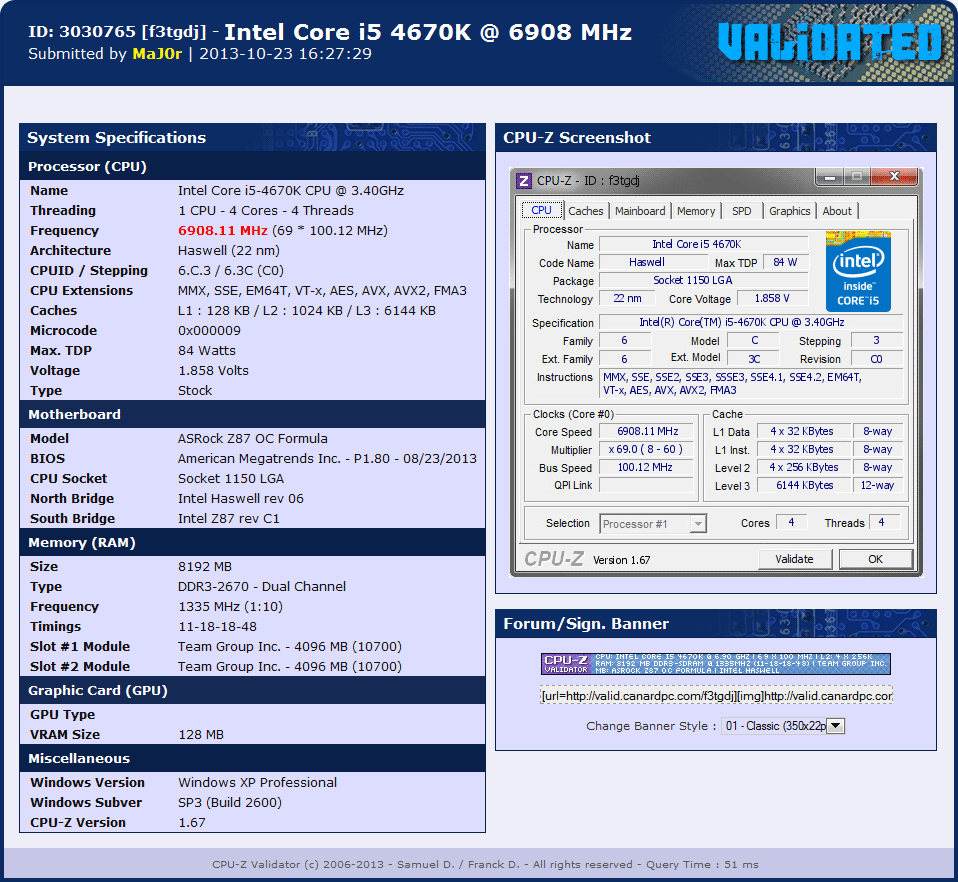Click the Forum/Sign. Banner panel header
This screenshot has height=882, width=958.
click(x=715, y=624)
